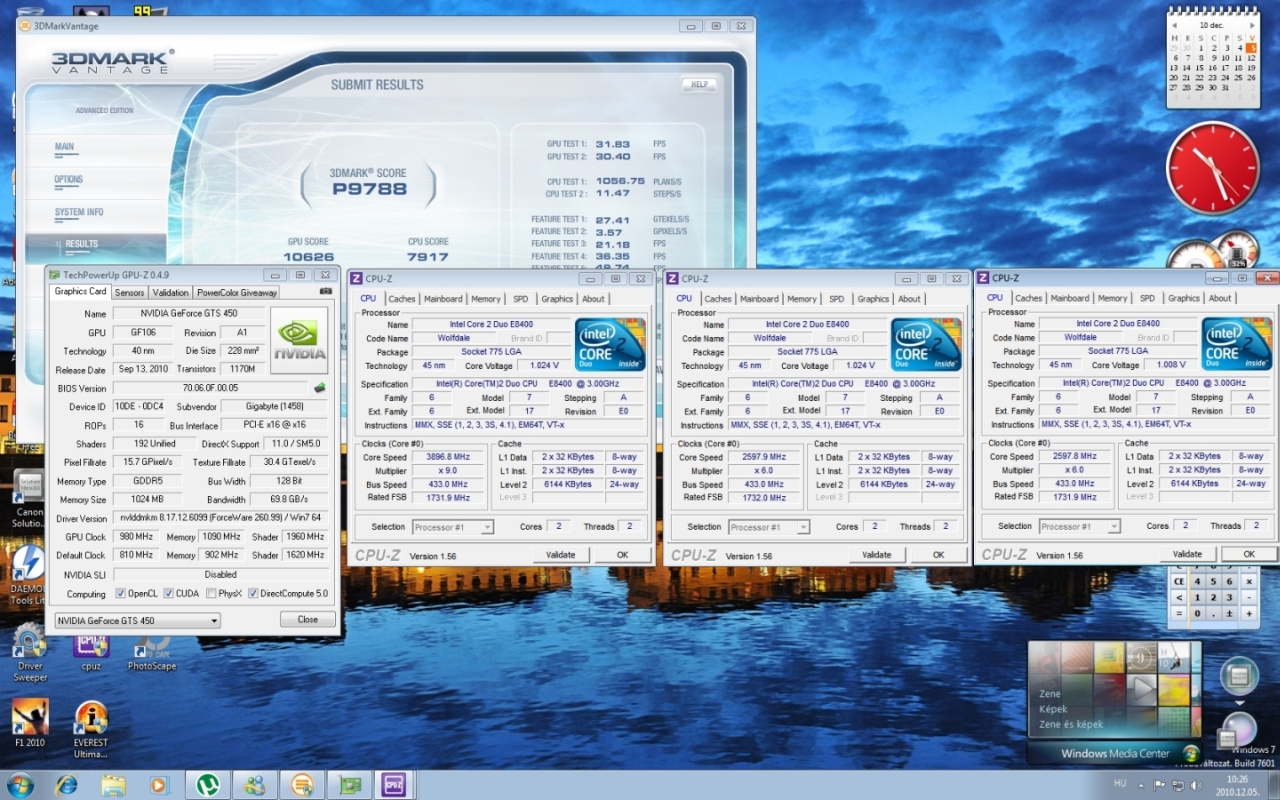Open the Mainboard tab in left CPU-Z

click(x=443, y=299)
